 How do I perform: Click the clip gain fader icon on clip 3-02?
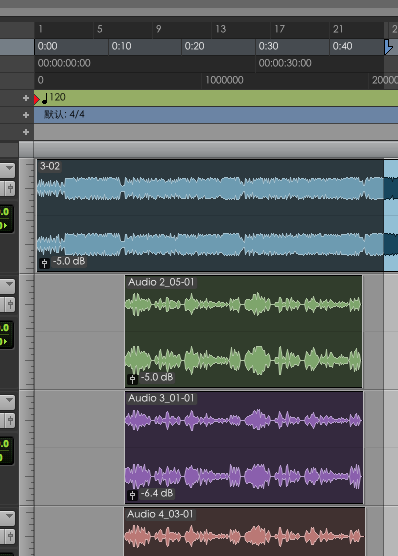coord(44,263)
